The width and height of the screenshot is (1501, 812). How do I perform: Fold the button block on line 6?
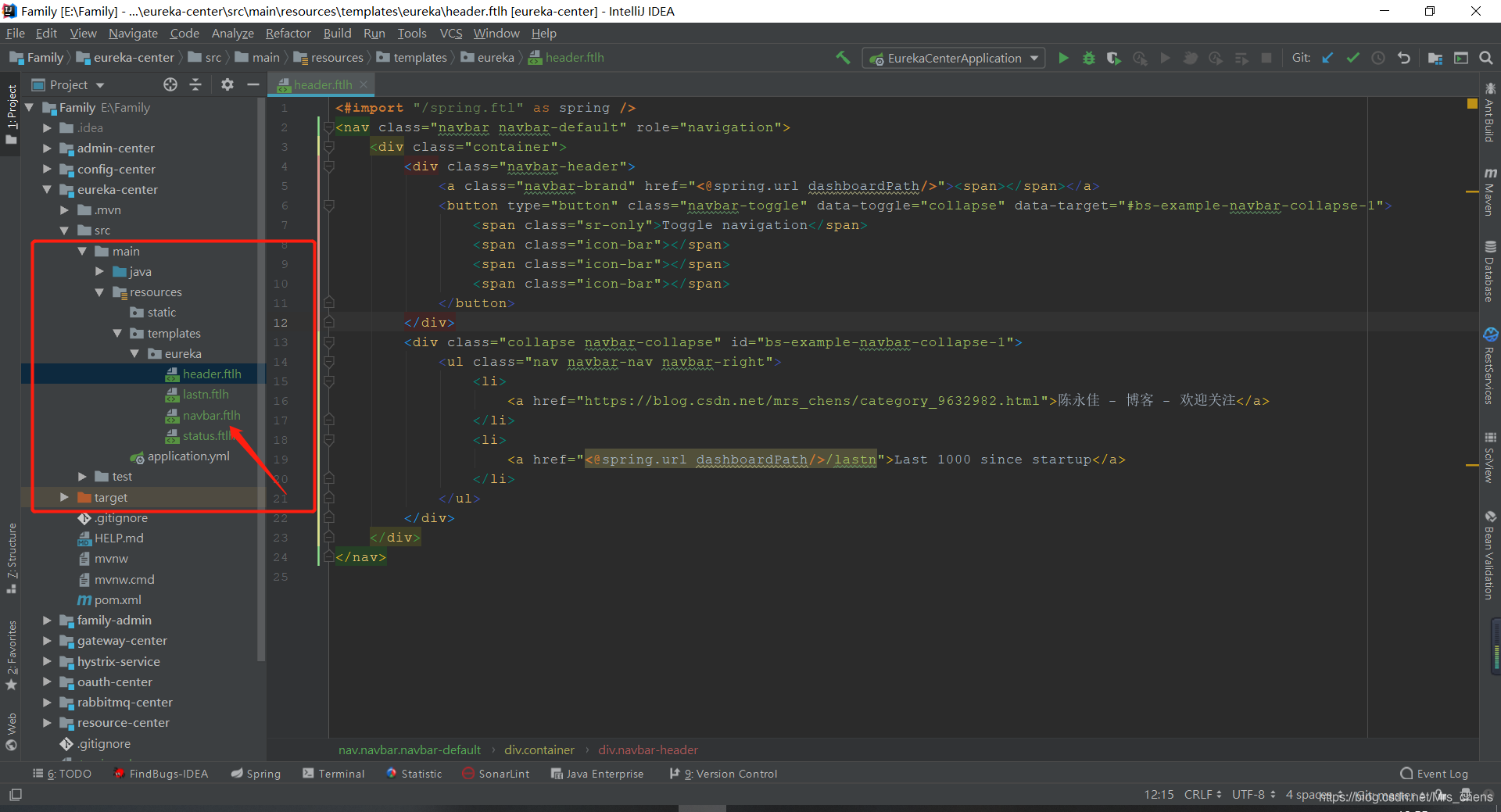tap(329, 206)
